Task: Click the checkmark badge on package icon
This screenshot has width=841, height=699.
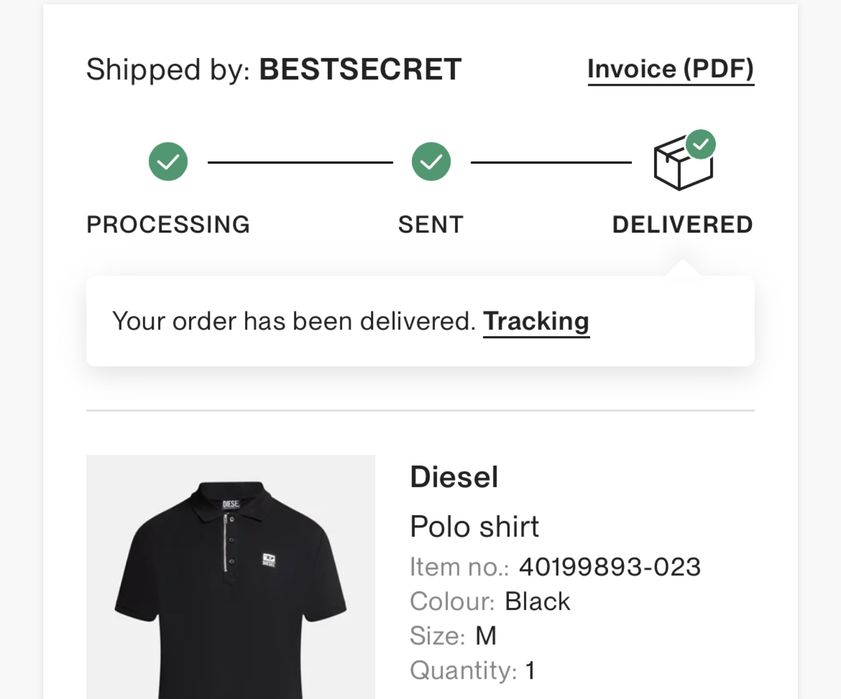Action: pos(700,144)
